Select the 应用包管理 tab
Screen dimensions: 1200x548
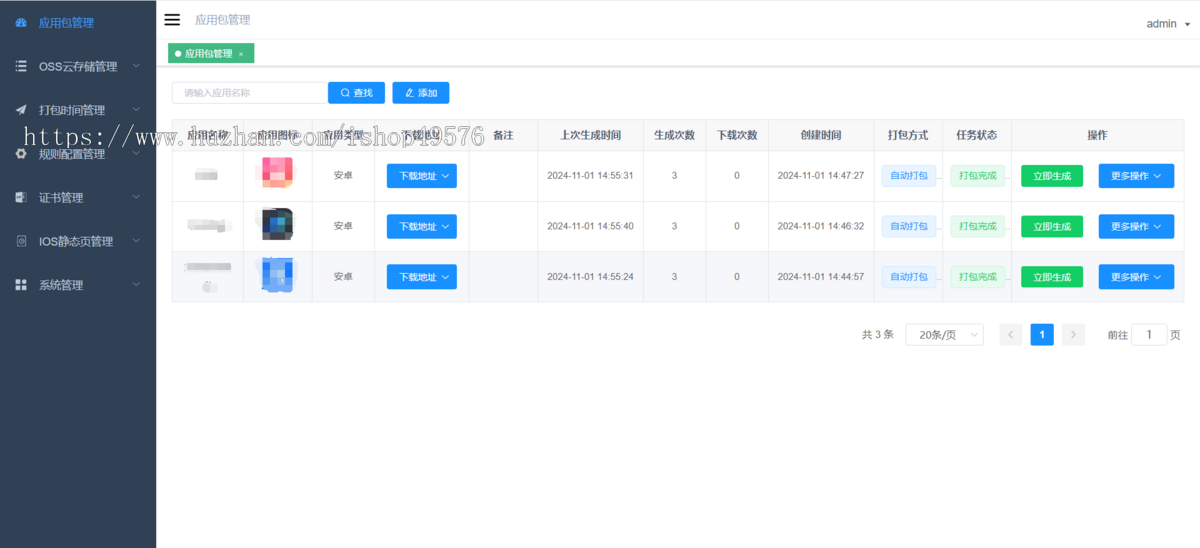pyautogui.click(x=207, y=54)
